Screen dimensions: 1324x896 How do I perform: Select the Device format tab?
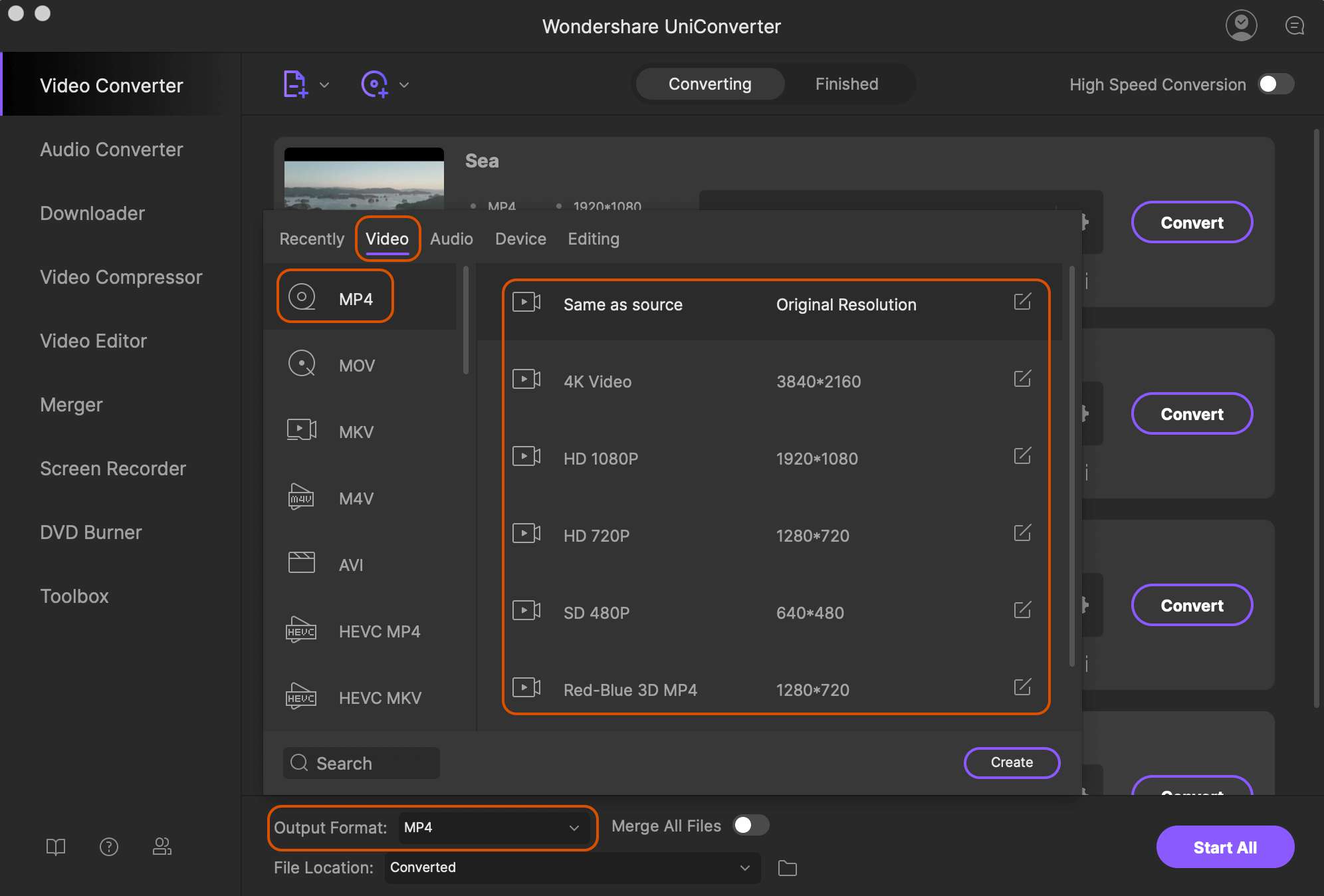pos(520,238)
